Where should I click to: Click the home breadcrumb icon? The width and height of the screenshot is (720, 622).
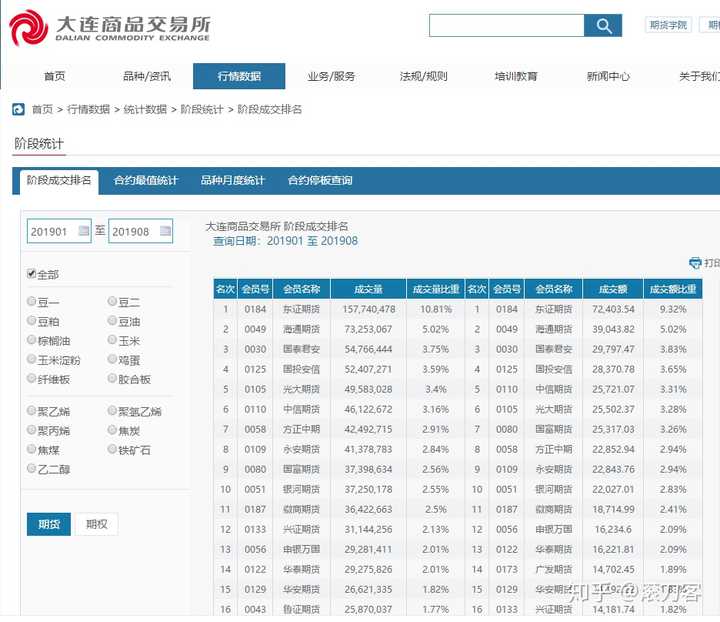18,109
